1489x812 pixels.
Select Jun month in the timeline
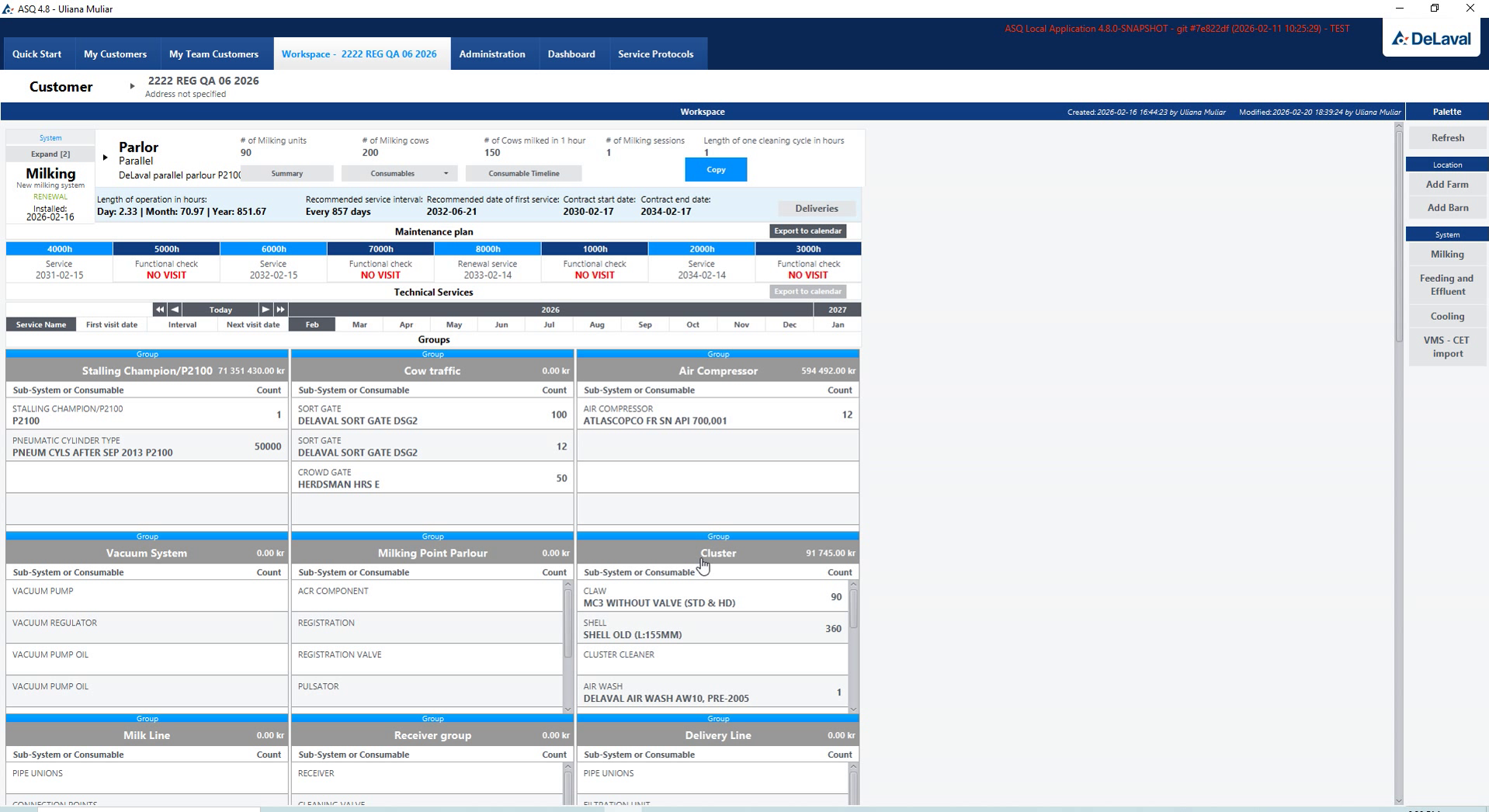coord(502,324)
